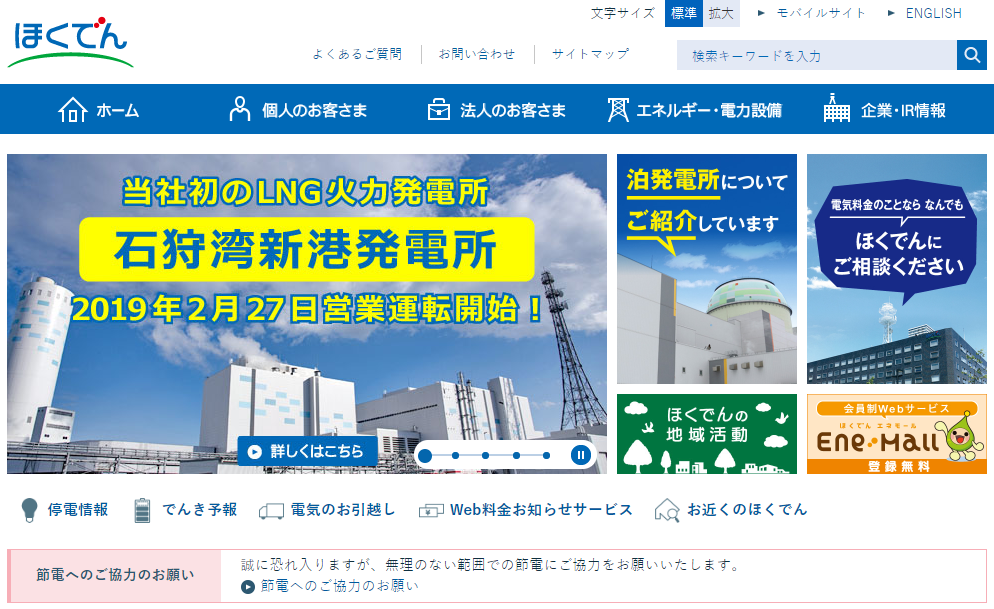994x609 pixels.
Task: Open the 石狩湾新港発電所 main banner
Action: [307, 314]
